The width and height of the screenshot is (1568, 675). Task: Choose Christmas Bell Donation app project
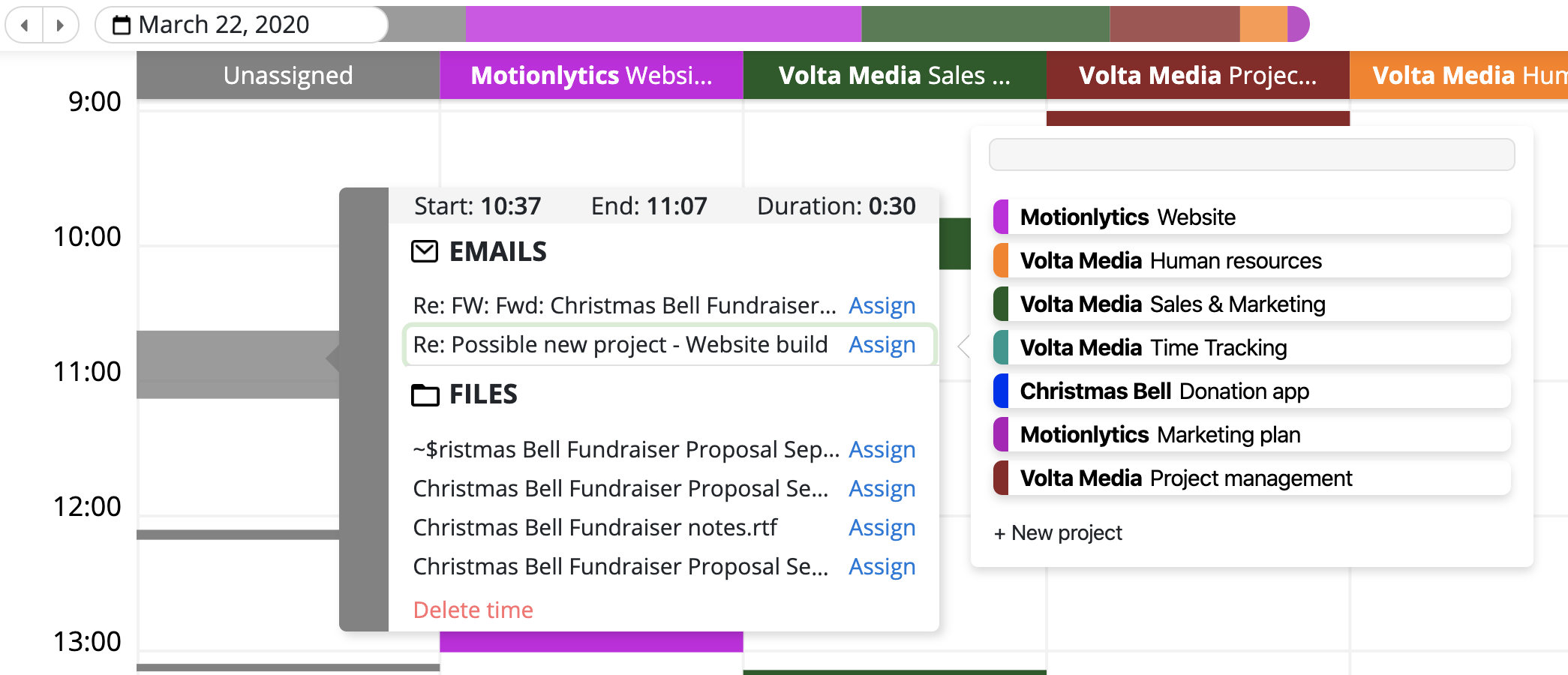pos(1251,391)
